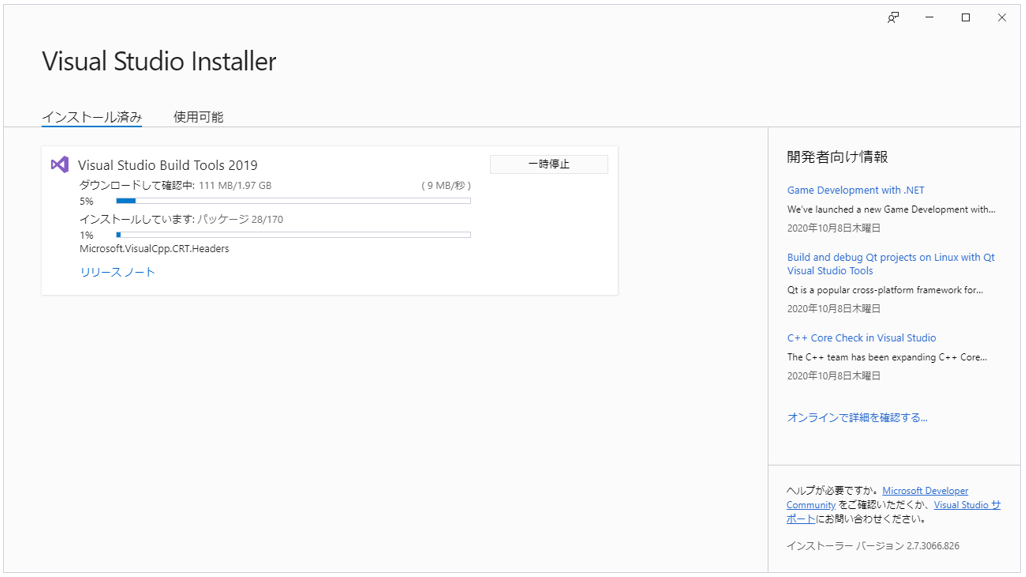Click the install progress bar at 1%
Image resolution: width=1026 pixels, height=577 pixels.
(x=292, y=235)
